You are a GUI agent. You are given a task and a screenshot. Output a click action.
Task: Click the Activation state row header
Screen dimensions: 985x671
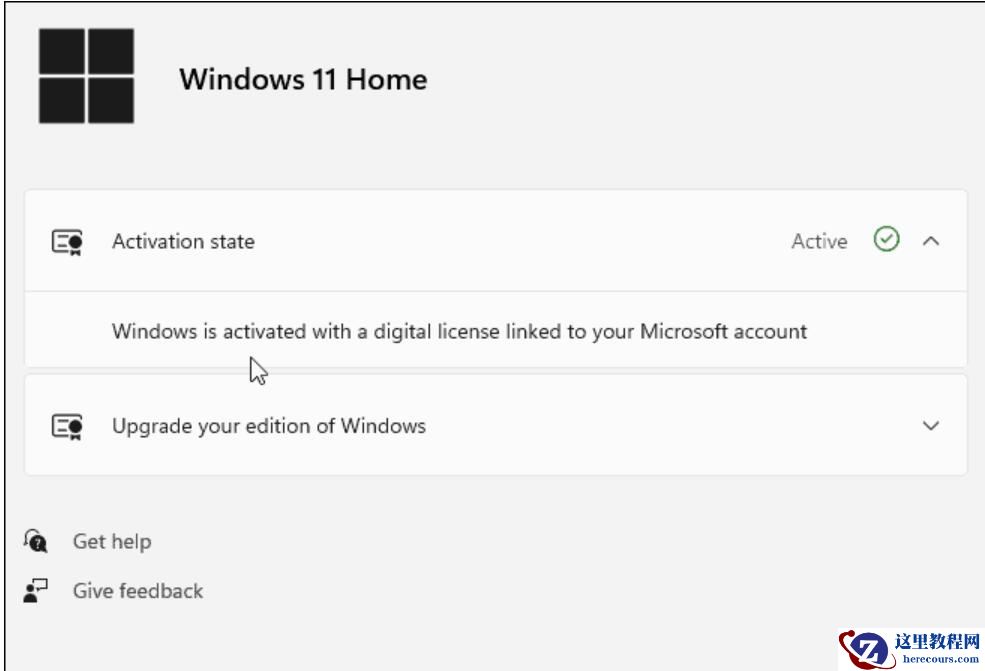182,240
